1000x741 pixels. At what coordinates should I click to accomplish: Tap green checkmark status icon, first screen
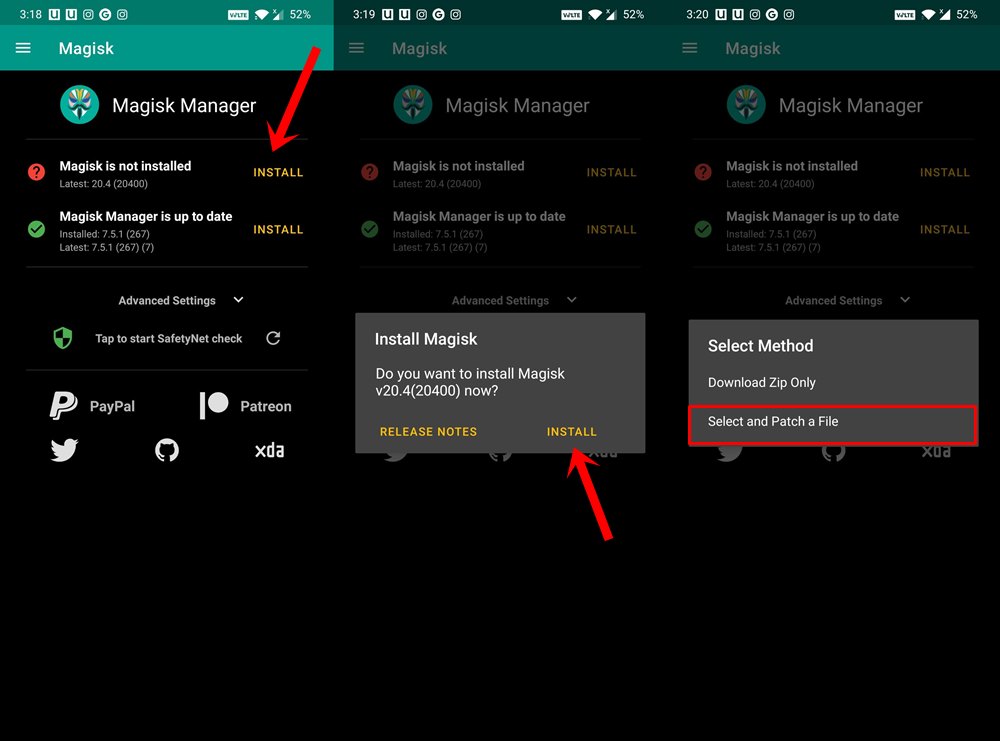[36, 229]
